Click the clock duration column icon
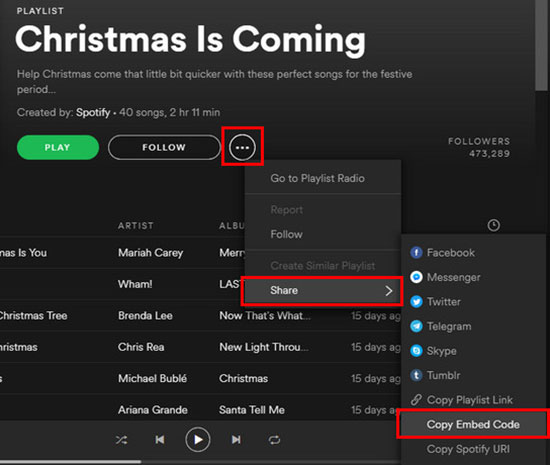 pyautogui.click(x=494, y=225)
